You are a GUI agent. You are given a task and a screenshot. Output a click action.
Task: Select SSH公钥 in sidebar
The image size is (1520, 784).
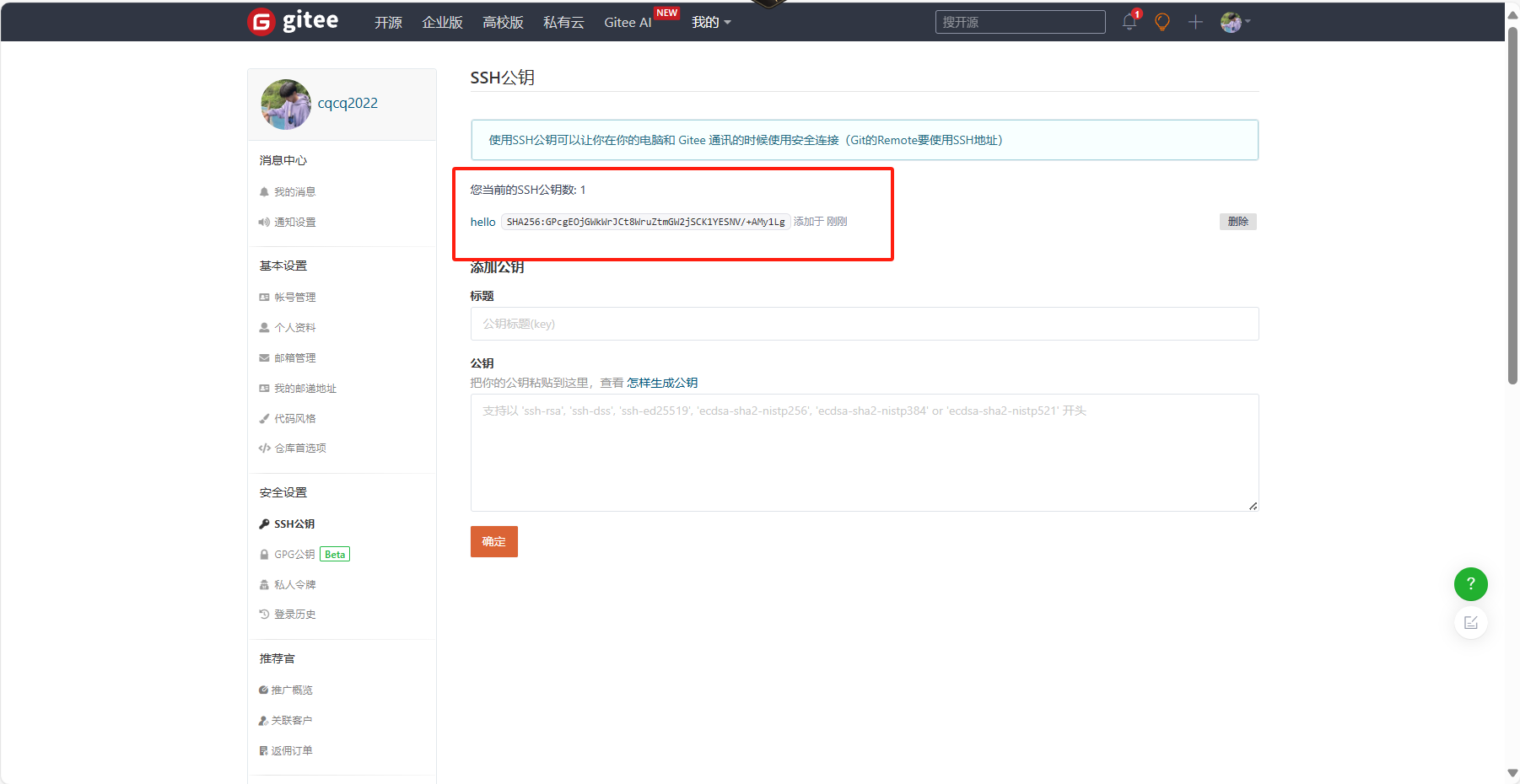click(x=294, y=524)
